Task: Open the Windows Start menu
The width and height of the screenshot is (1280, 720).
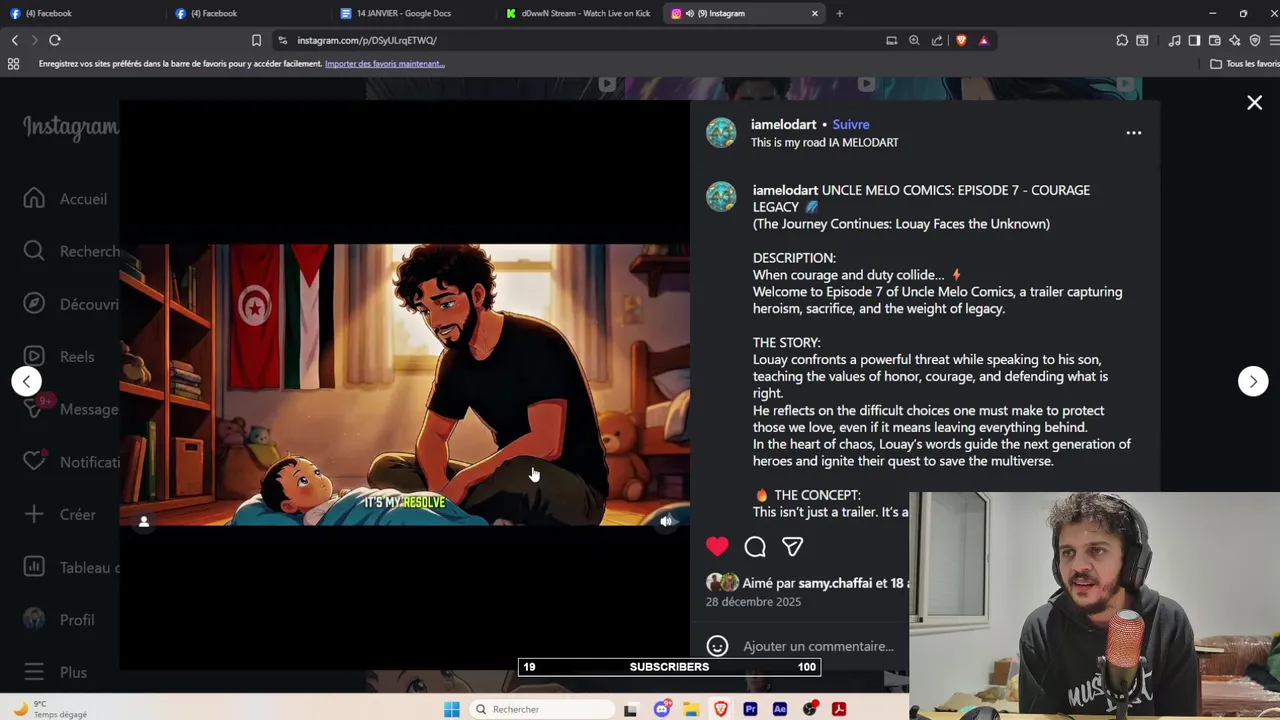Action: click(x=452, y=709)
